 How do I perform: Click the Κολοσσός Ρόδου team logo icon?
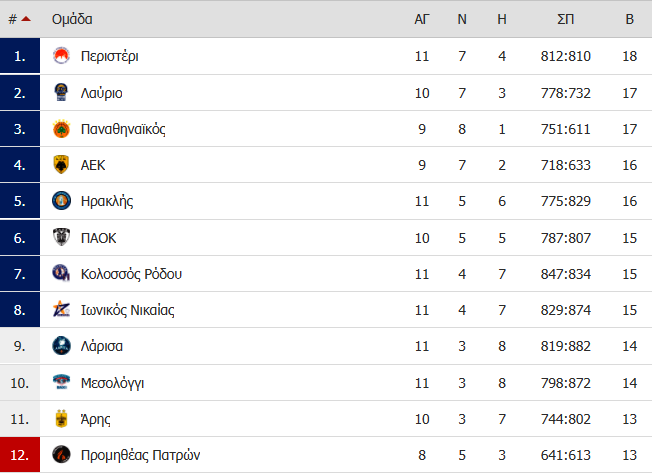(61, 273)
